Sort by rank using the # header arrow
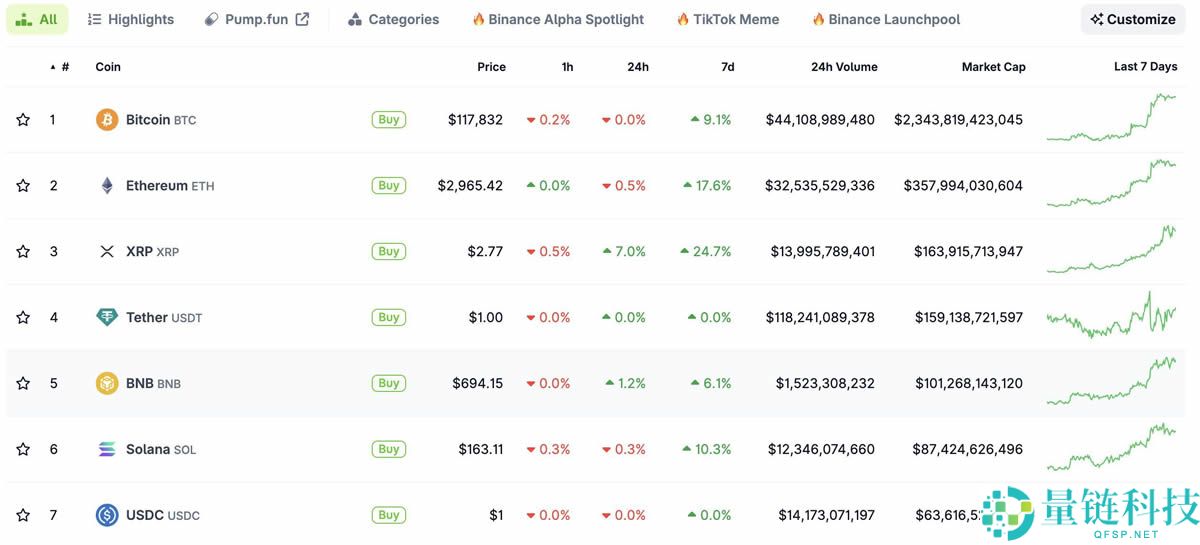This screenshot has height=545, width=1200. [53, 67]
